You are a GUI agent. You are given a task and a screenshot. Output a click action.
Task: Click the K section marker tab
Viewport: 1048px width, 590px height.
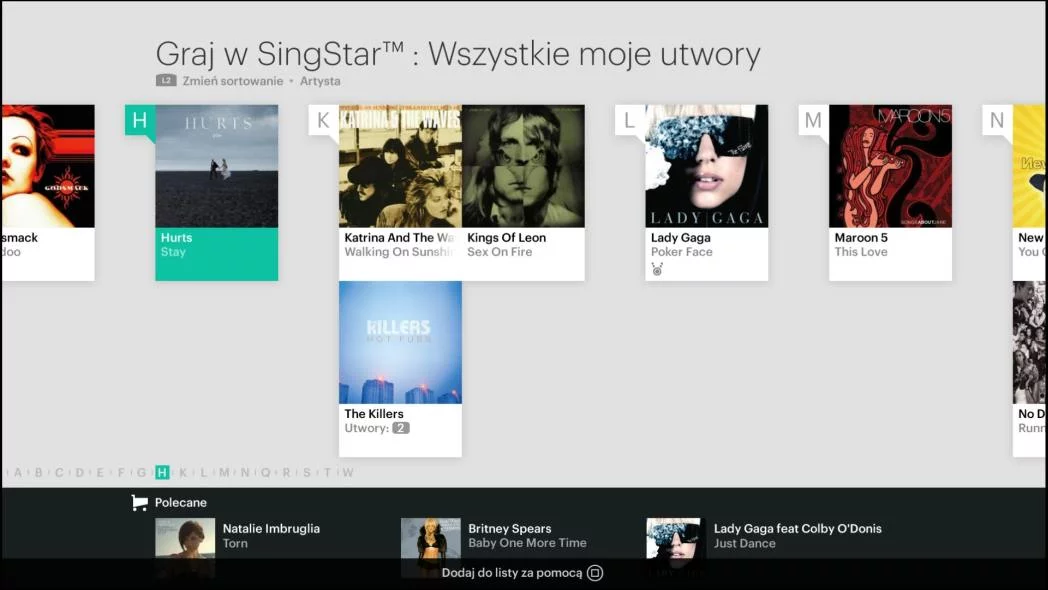323,120
